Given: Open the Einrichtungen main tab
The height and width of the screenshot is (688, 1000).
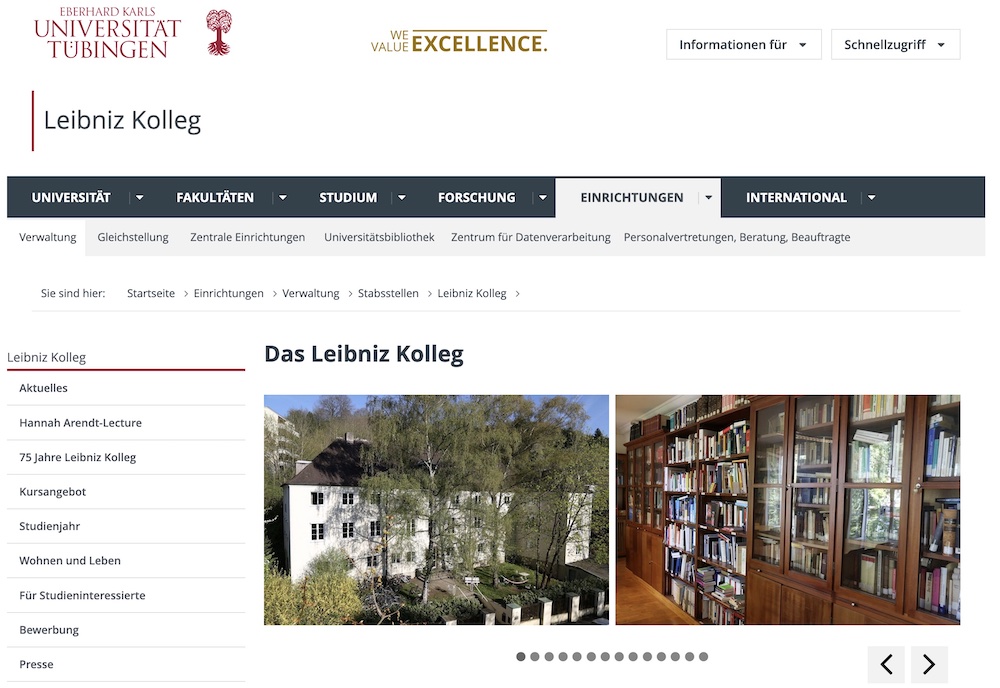Looking at the screenshot, I should 632,198.
